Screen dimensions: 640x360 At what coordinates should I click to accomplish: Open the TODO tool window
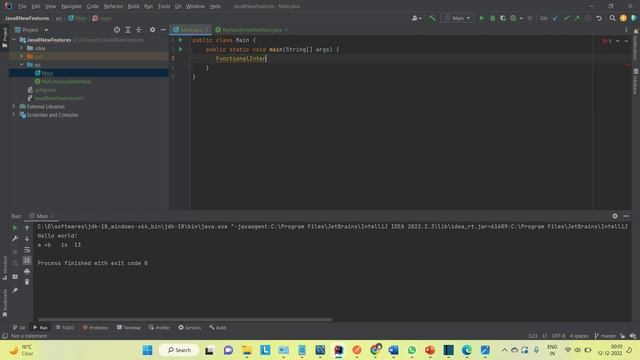tap(65, 327)
